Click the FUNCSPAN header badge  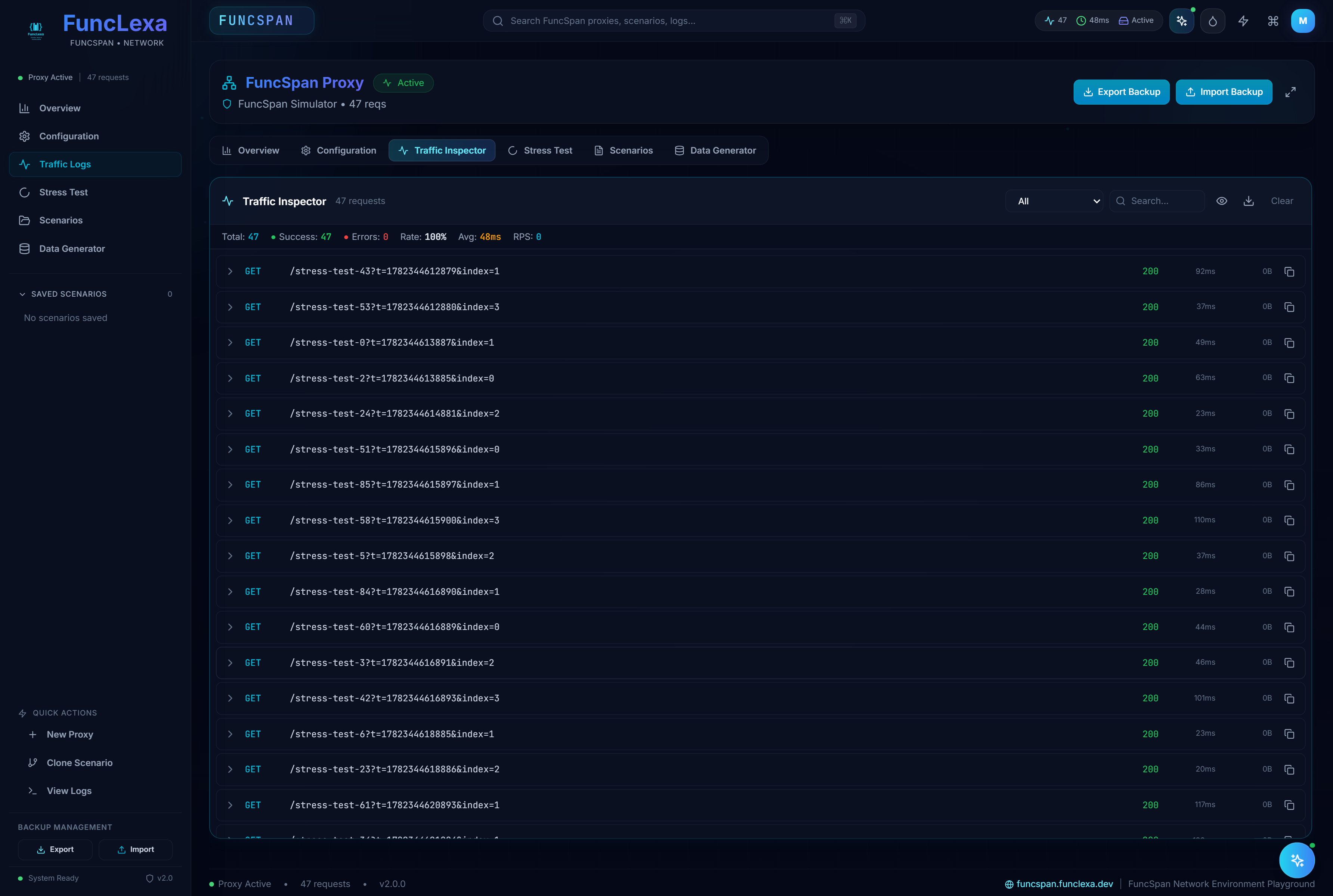coord(262,21)
